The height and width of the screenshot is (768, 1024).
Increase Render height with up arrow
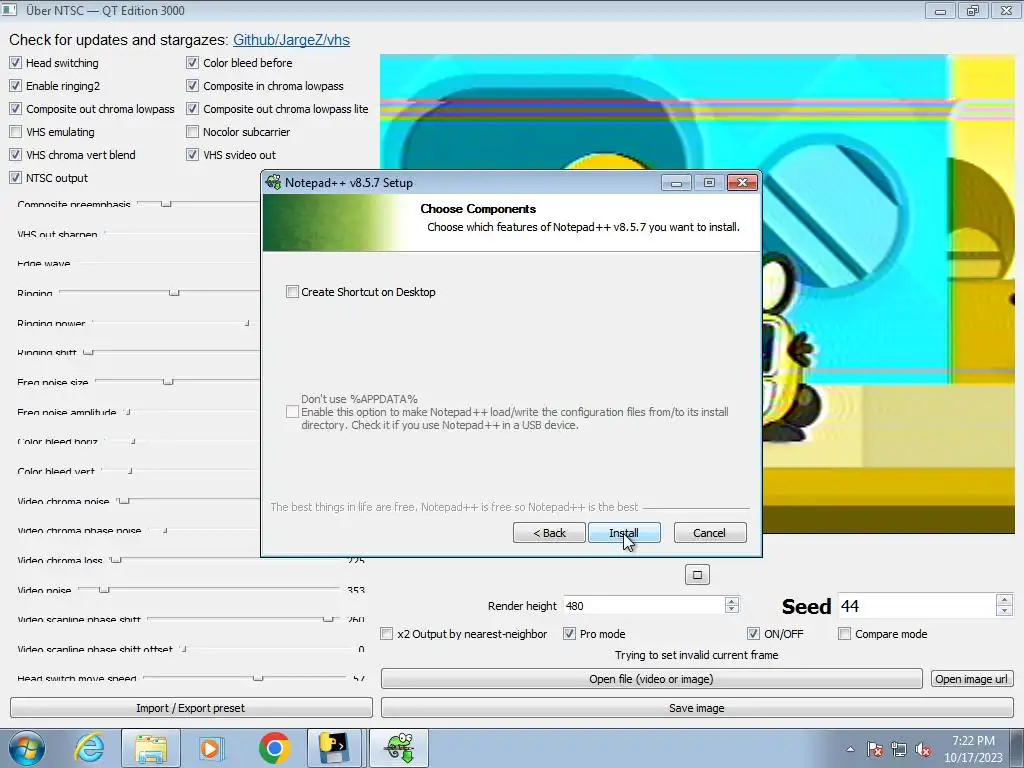point(732,601)
